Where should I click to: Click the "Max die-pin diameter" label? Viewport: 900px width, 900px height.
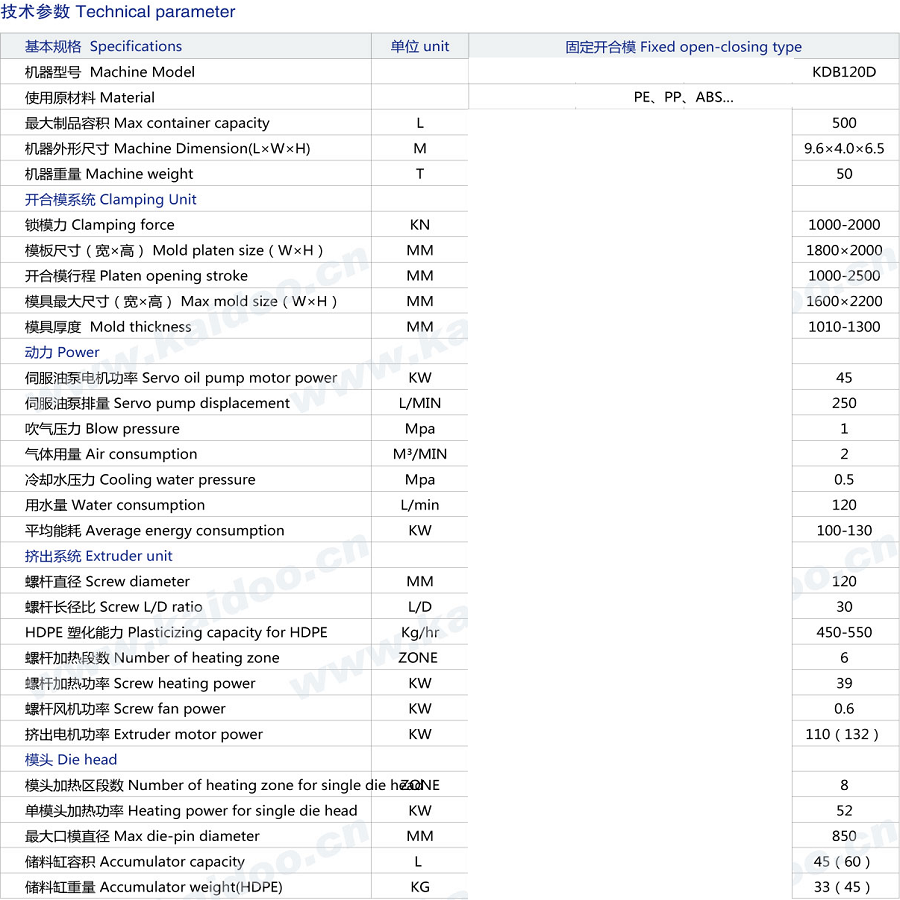click(187, 836)
